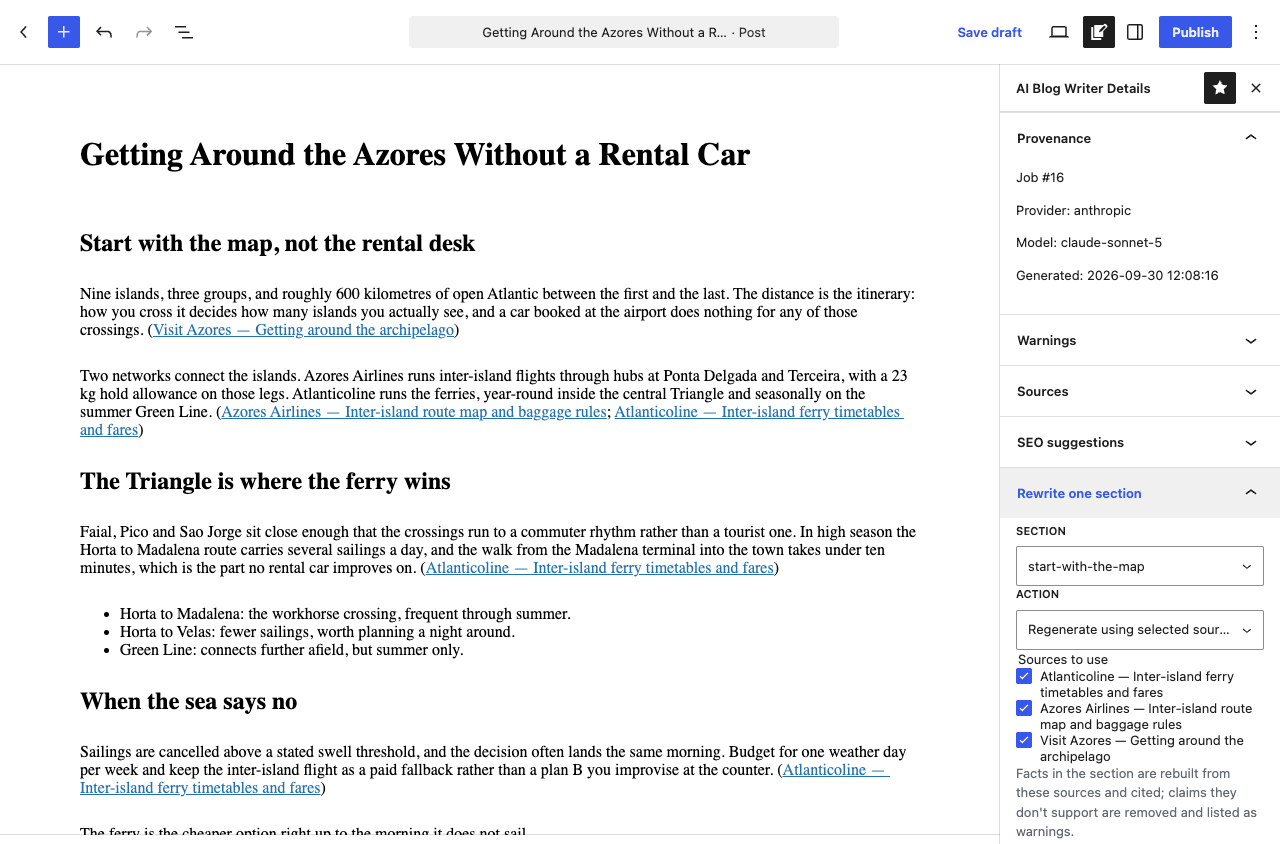Select the heading 'When the sea says no'
Screen dimensions: 1280x844
pos(189,701)
